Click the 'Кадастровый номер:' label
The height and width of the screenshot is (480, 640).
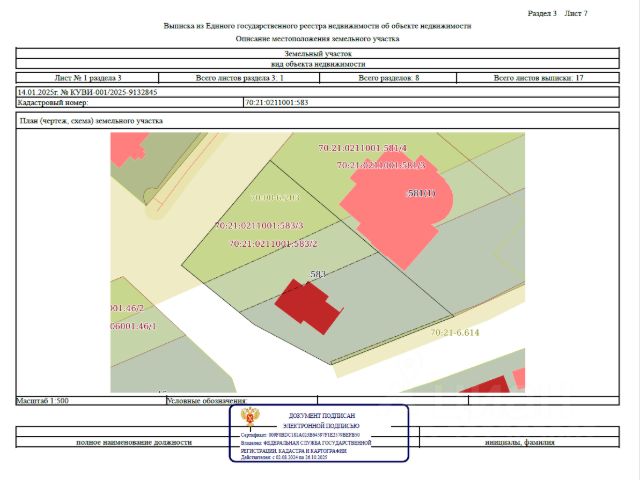53,102
